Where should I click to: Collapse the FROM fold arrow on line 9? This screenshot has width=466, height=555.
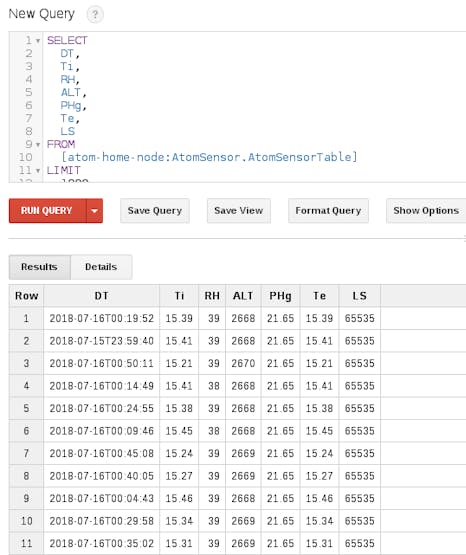pyautogui.click(x=38, y=144)
